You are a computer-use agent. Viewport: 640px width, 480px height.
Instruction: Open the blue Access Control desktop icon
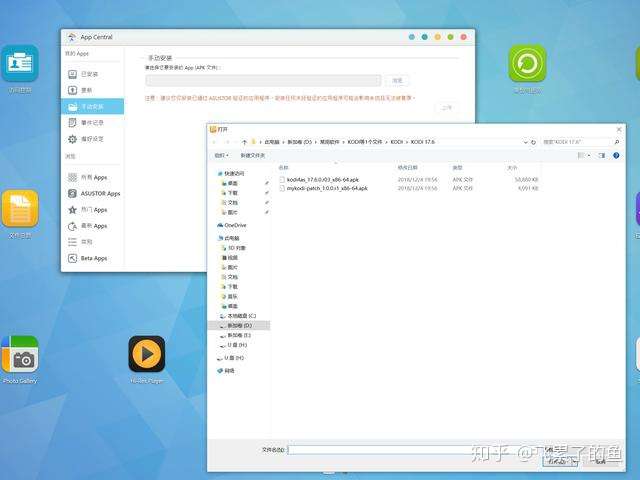click(20, 64)
